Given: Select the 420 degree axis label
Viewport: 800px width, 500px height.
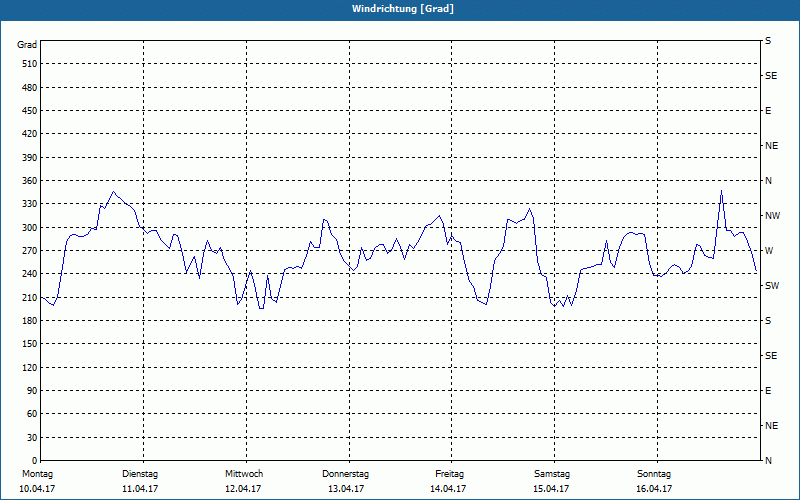Looking at the screenshot, I should coord(30,134).
